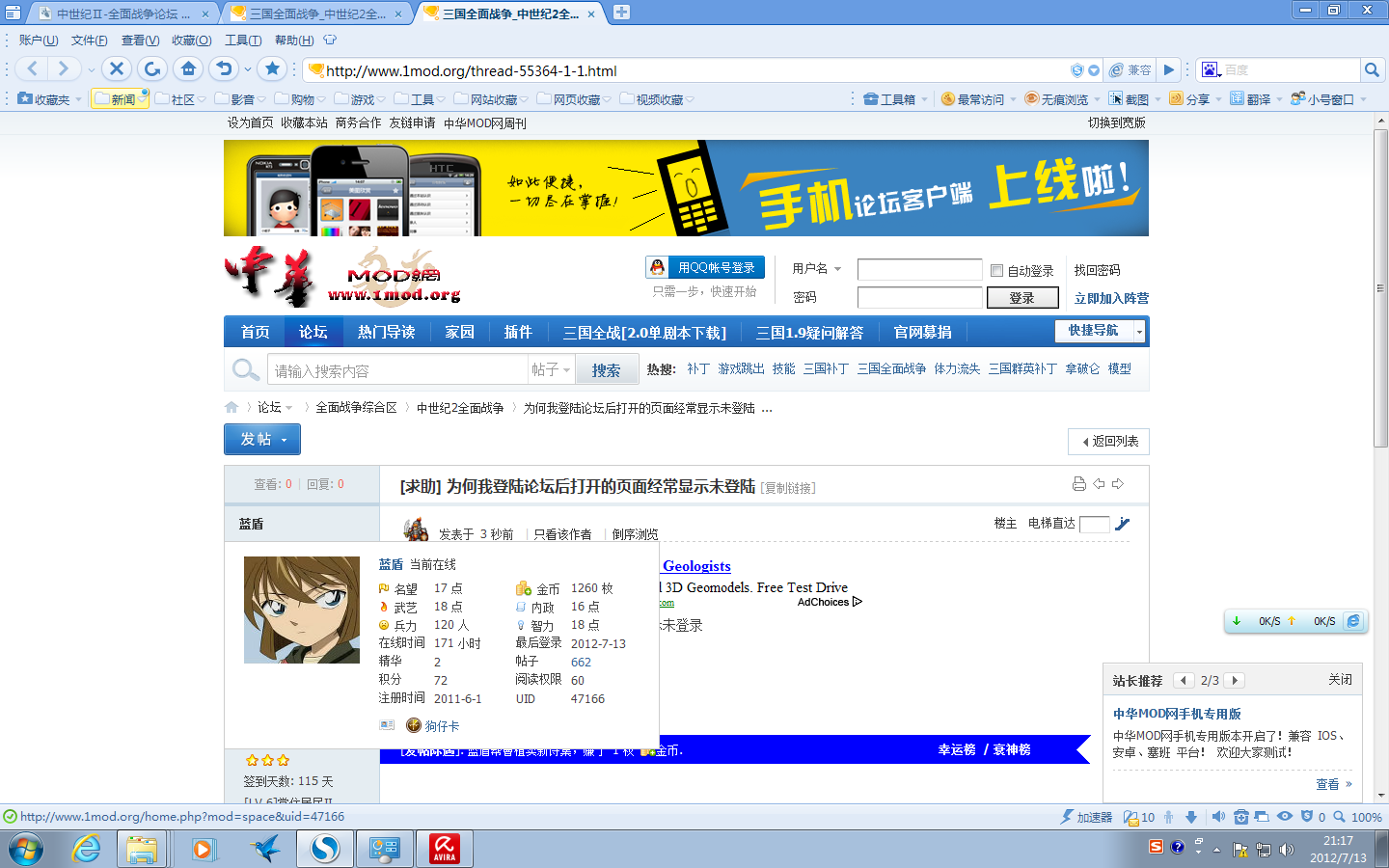Click the 登录 login button
The height and width of the screenshot is (868, 1389).
1021,297
